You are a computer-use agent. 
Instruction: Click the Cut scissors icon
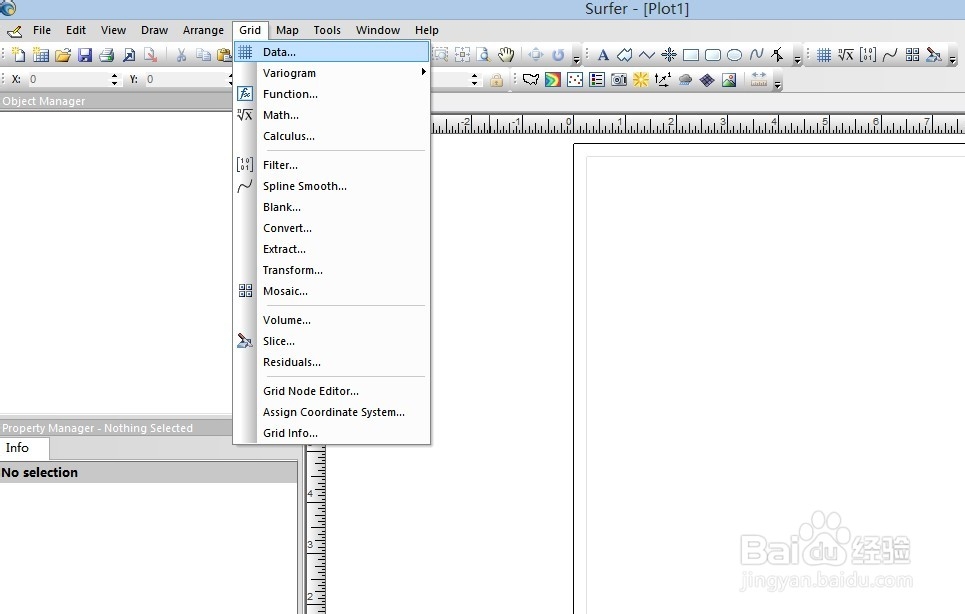(x=181, y=55)
